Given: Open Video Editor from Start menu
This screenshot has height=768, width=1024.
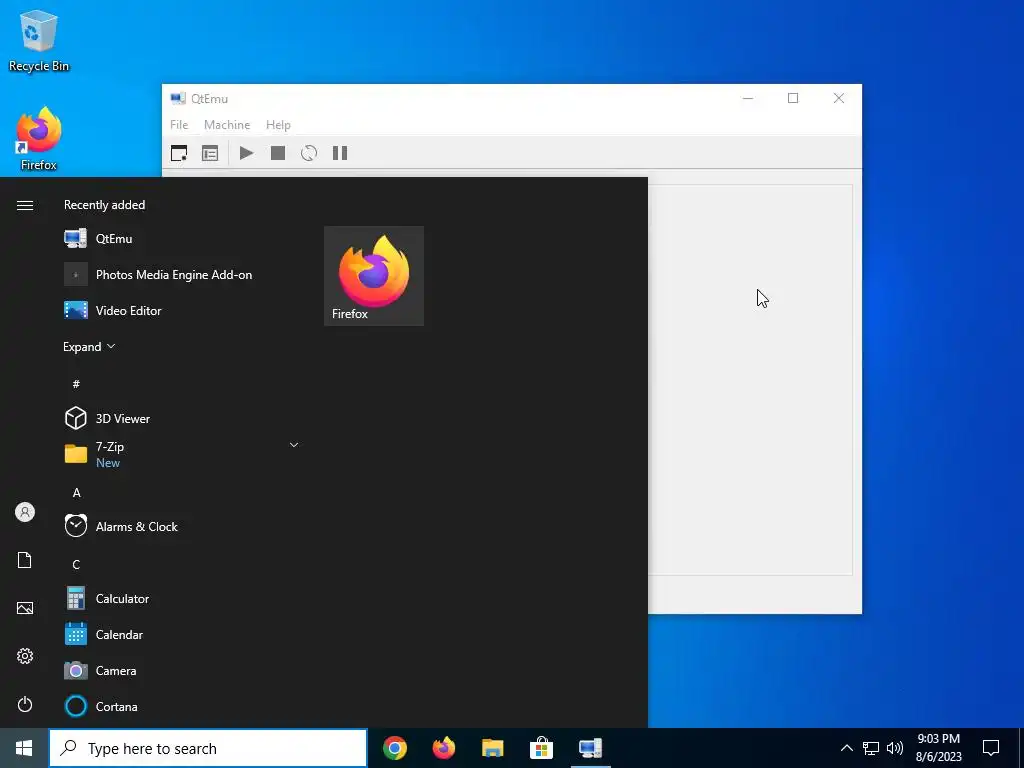Looking at the screenshot, I should coord(183,310).
